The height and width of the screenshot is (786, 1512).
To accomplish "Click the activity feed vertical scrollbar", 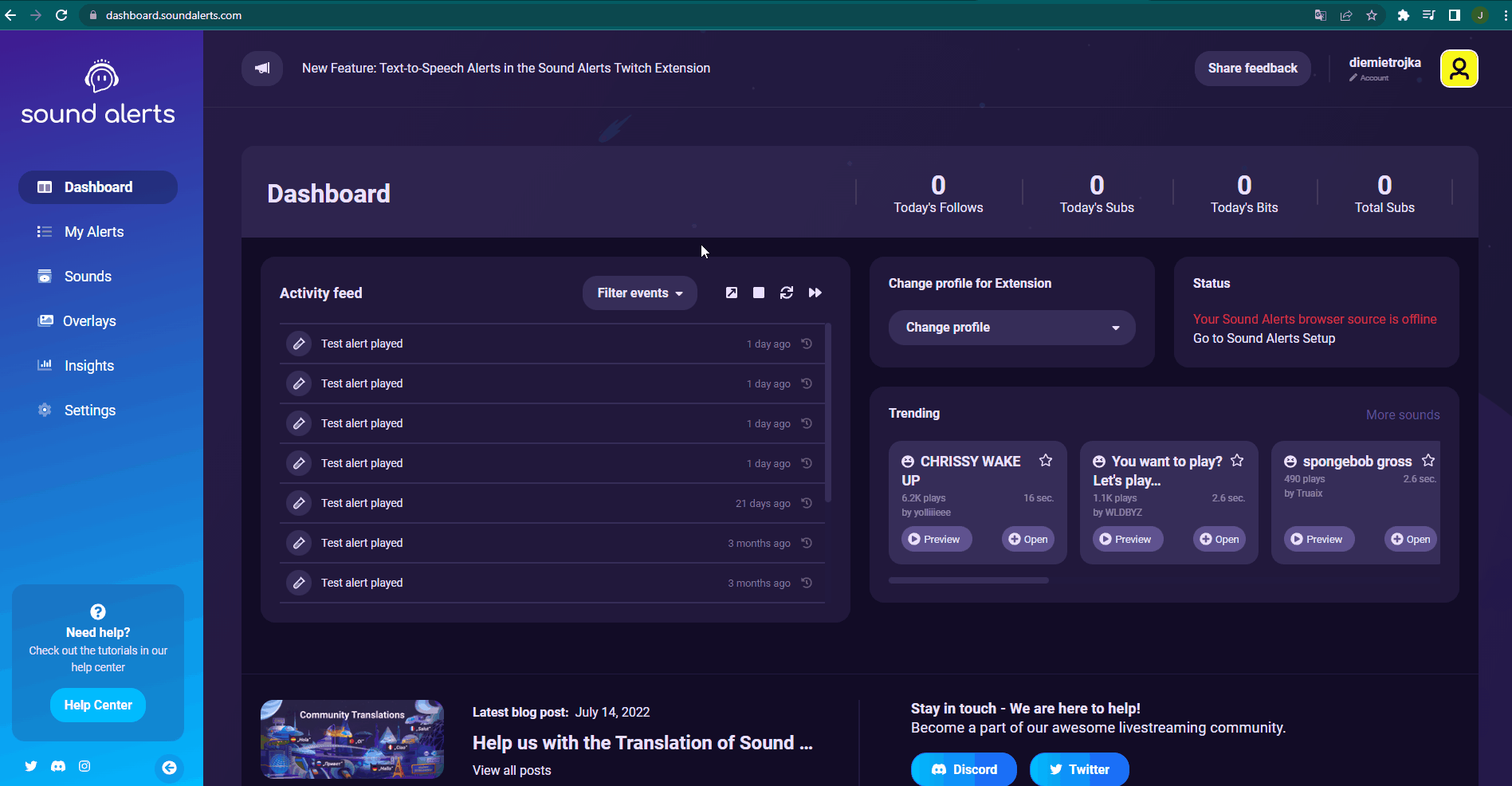I will coord(828,412).
